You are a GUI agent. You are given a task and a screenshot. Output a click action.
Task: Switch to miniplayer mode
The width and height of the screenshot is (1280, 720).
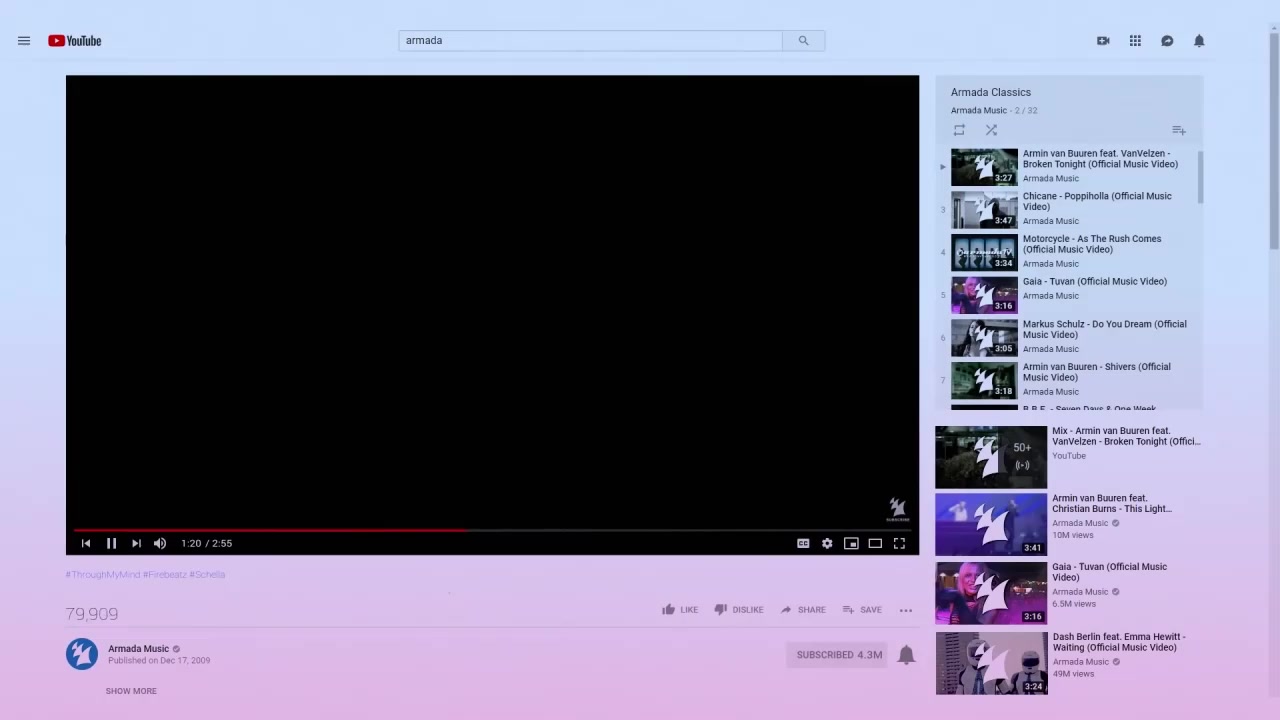pos(851,543)
